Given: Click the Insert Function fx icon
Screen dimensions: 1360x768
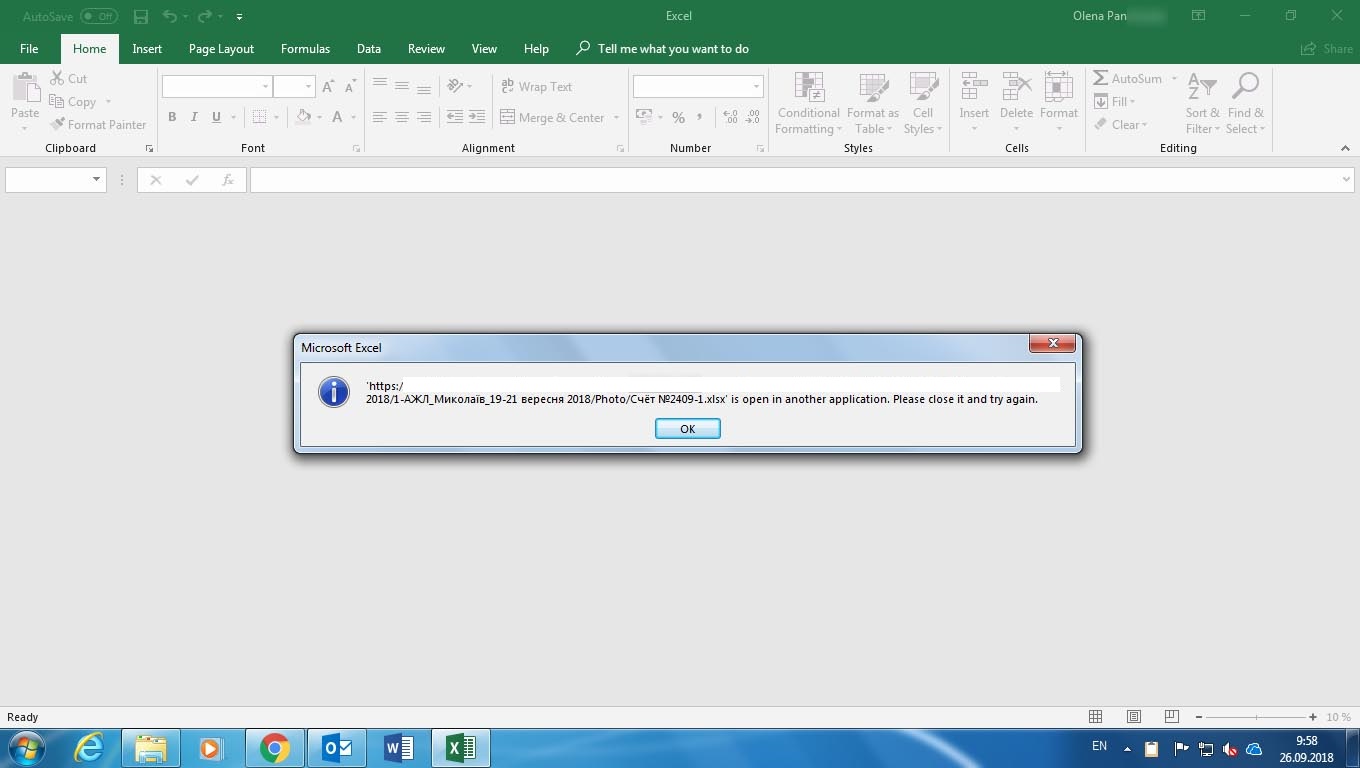Looking at the screenshot, I should (x=228, y=180).
